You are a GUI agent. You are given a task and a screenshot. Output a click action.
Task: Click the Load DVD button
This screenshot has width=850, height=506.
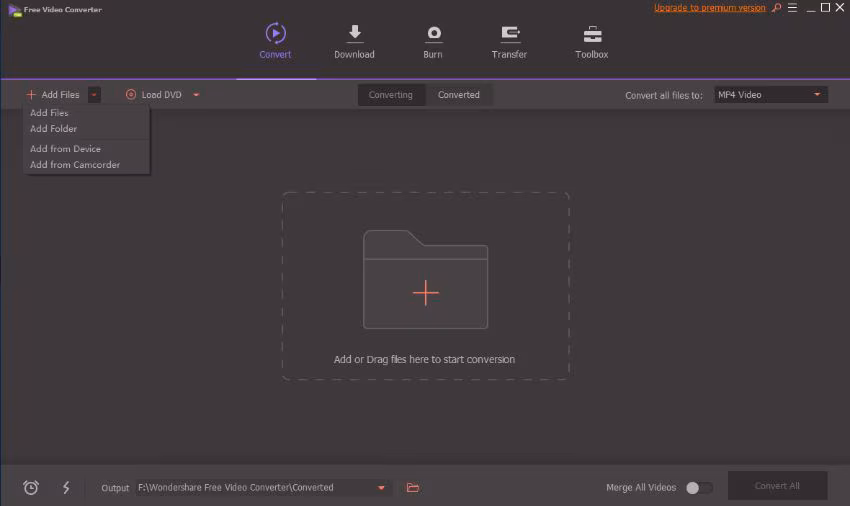click(154, 95)
